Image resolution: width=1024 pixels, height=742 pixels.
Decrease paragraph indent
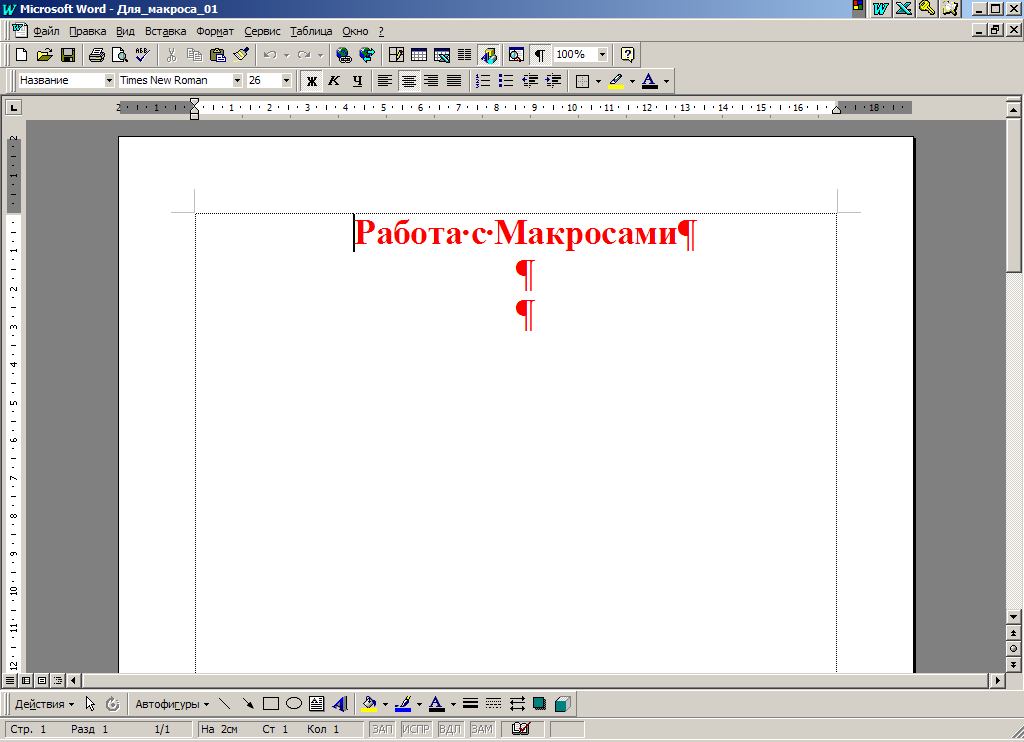[x=530, y=81]
